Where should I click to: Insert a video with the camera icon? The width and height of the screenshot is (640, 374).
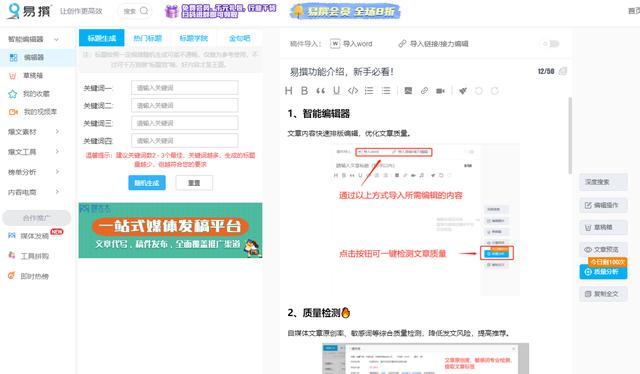tap(440, 91)
